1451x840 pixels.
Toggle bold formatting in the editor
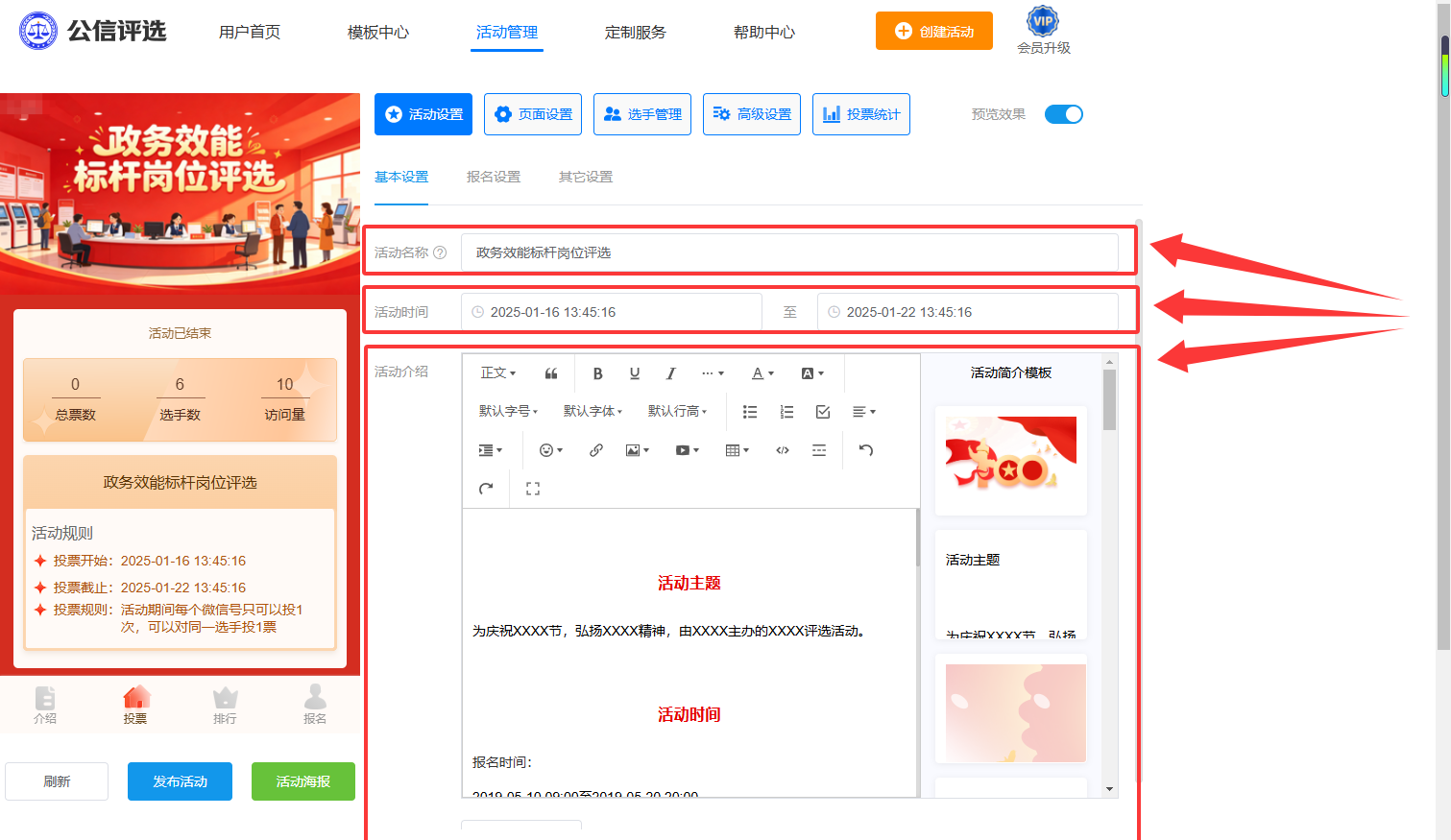[x=597, y=373]
